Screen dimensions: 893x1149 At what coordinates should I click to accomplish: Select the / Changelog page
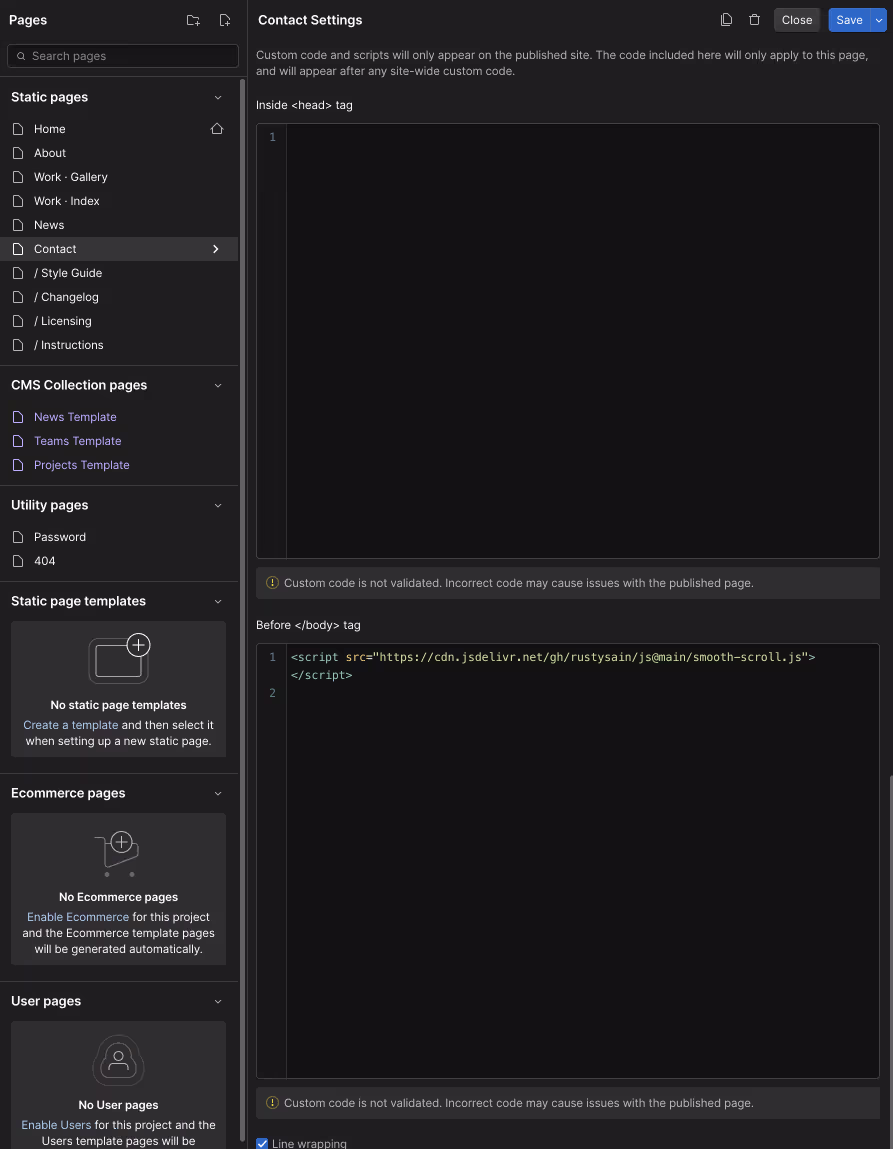click(119, 298)
